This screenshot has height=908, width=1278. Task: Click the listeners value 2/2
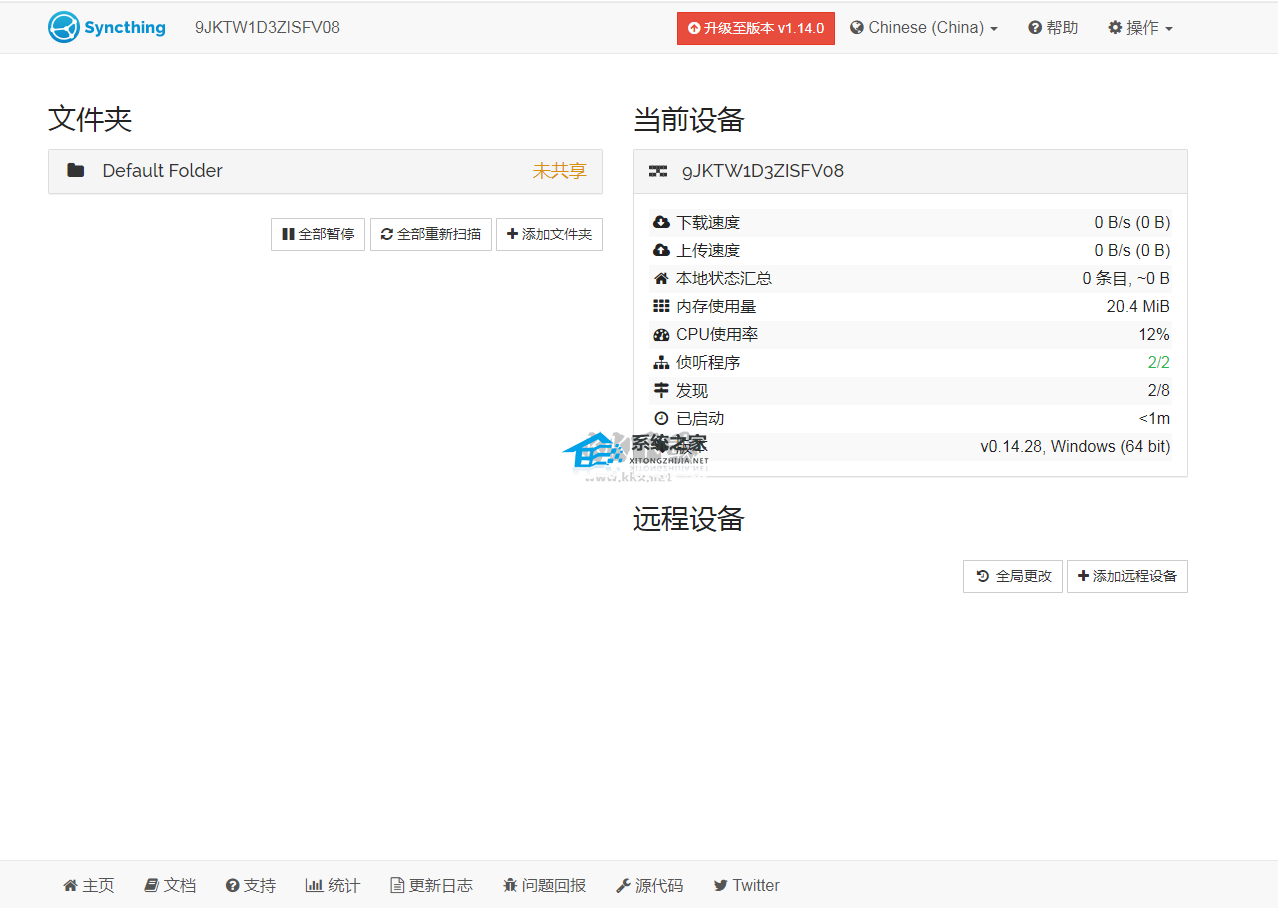[1158, 362]
